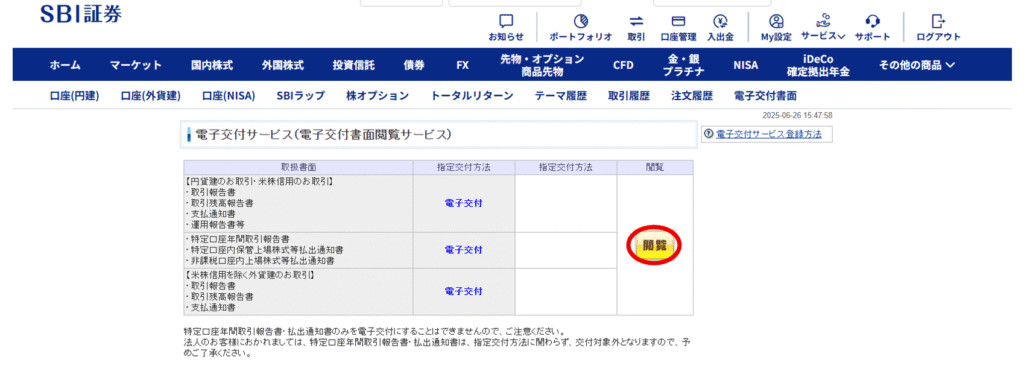Open マーケット in navigation bar
The image size is (1024, 371).
pyautogui.click(x=136, y=65)
